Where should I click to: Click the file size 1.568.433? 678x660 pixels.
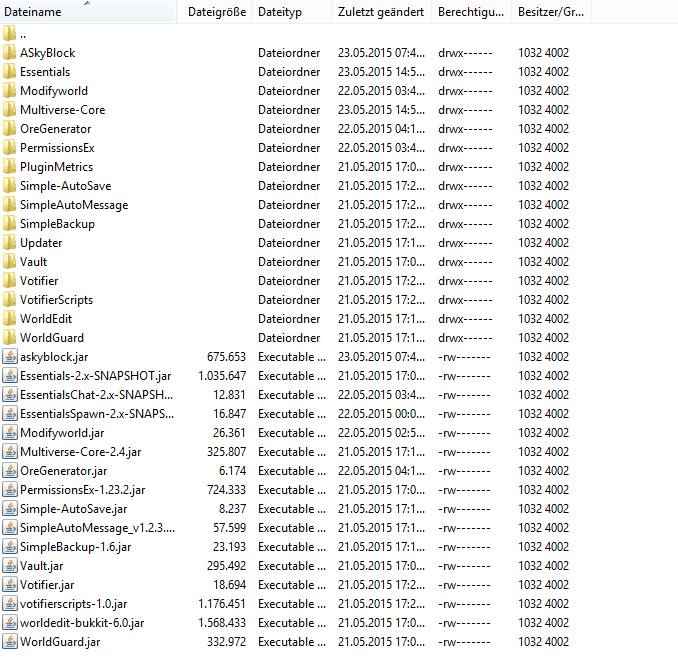point(222,623)
